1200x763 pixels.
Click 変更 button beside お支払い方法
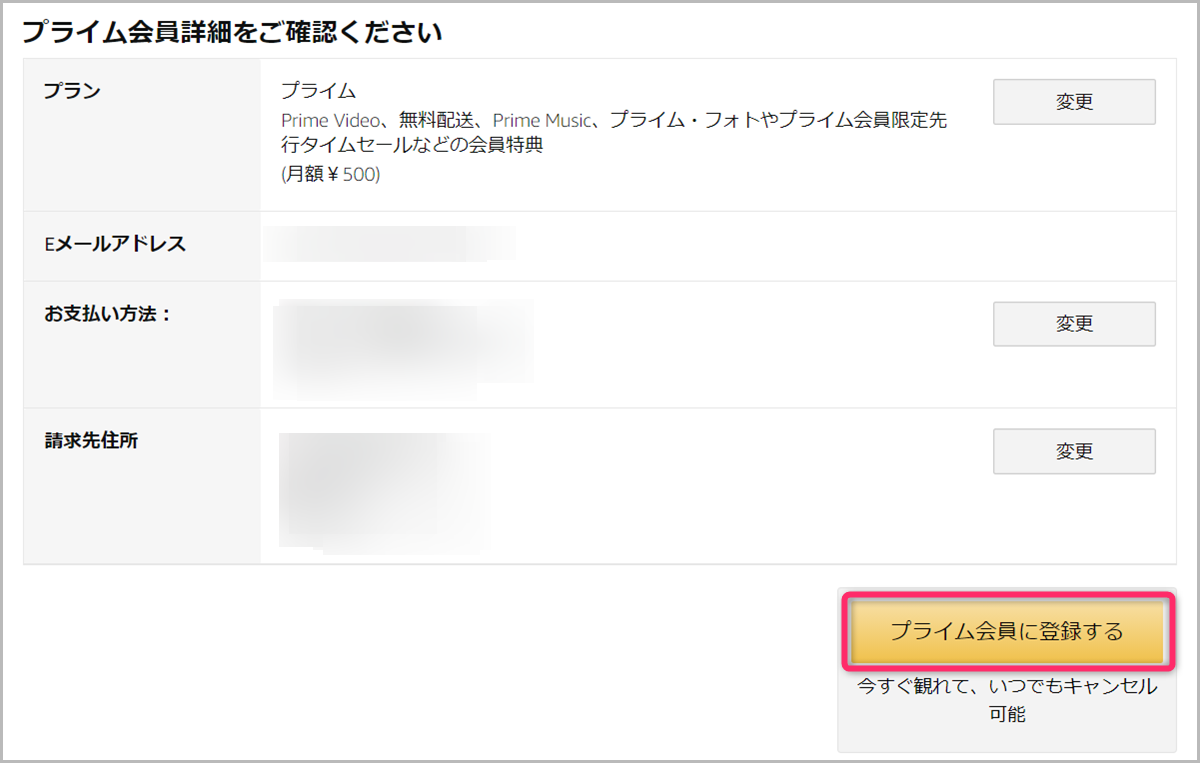pyautogui.click(x=1074, y=324)
